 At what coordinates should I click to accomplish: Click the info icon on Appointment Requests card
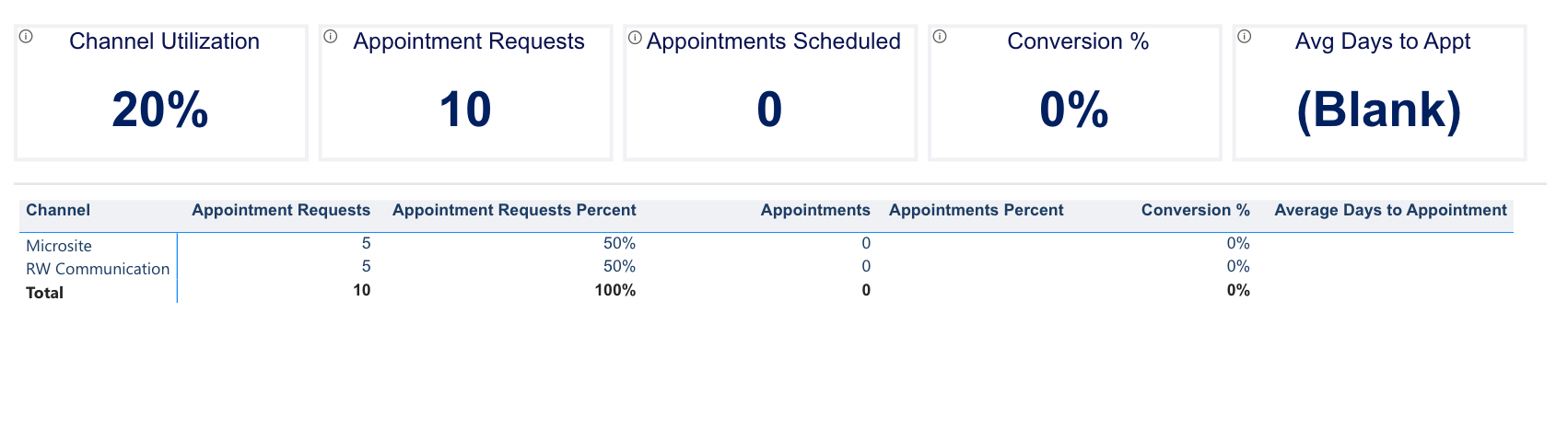(x=331, y=37)
